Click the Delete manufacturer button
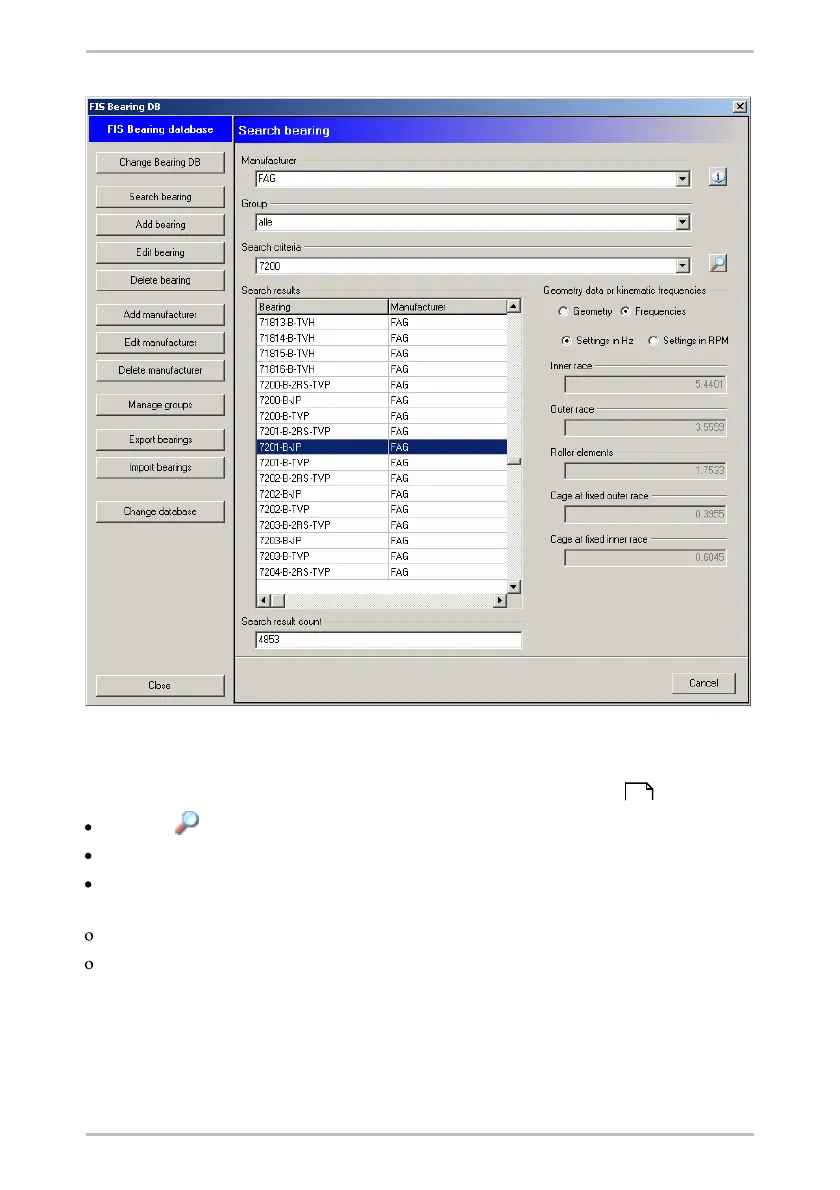 click(x=160, y=370)
